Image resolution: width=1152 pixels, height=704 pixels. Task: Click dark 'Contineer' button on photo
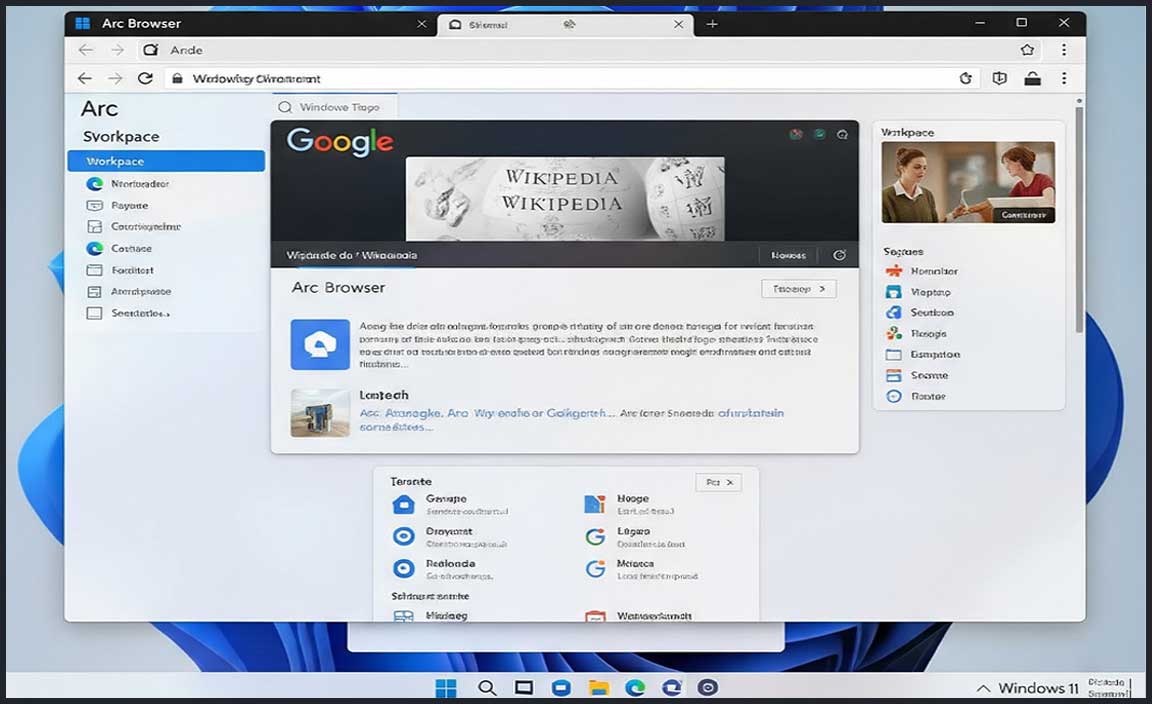click(1023, 215)
